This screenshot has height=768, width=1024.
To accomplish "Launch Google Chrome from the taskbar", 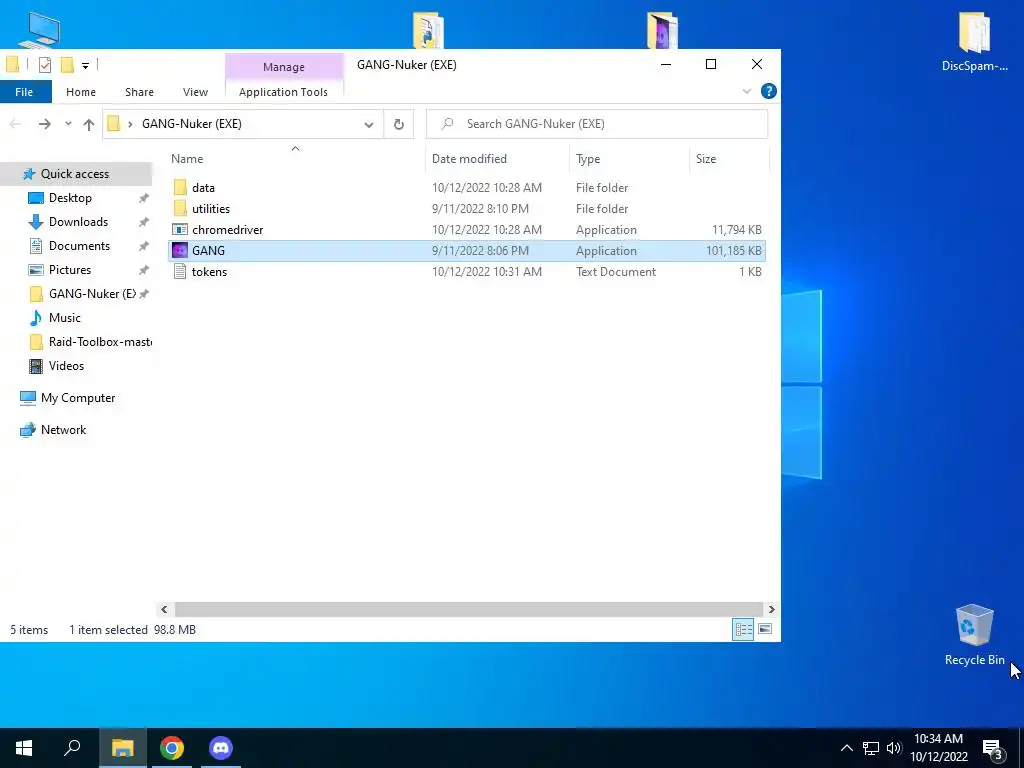I will coord(172,748).
